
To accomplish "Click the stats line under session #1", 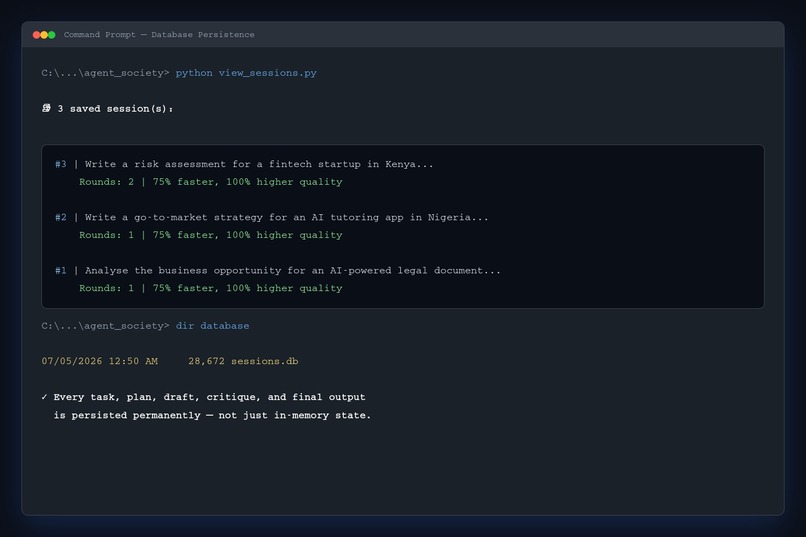I will tap(210, 288).
